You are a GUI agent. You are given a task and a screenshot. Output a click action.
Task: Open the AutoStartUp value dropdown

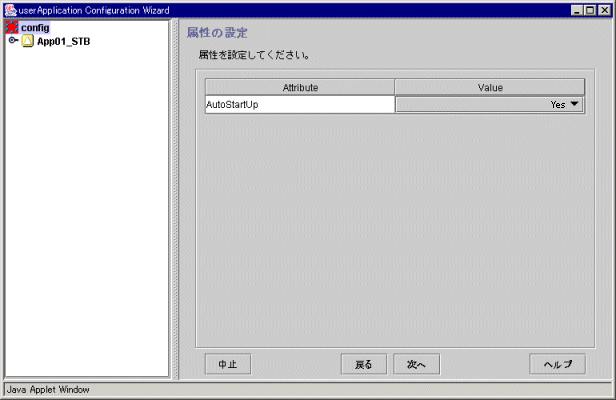pos(490,105)
